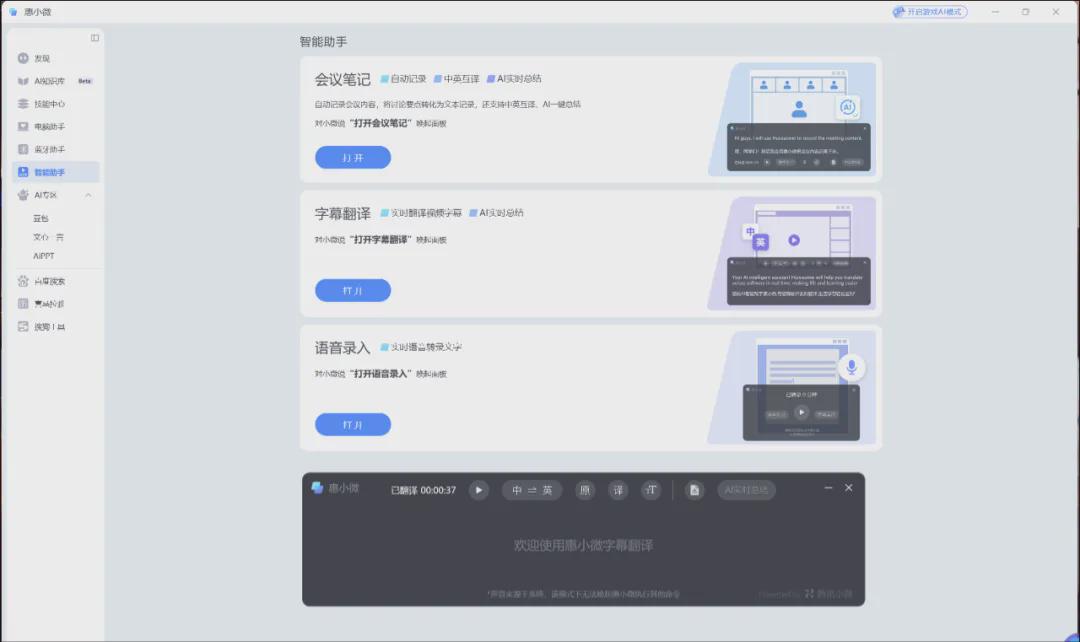Click the open button under 语音录入
The height and width of the screenshot is (642, 1080).
coord(352,425)
